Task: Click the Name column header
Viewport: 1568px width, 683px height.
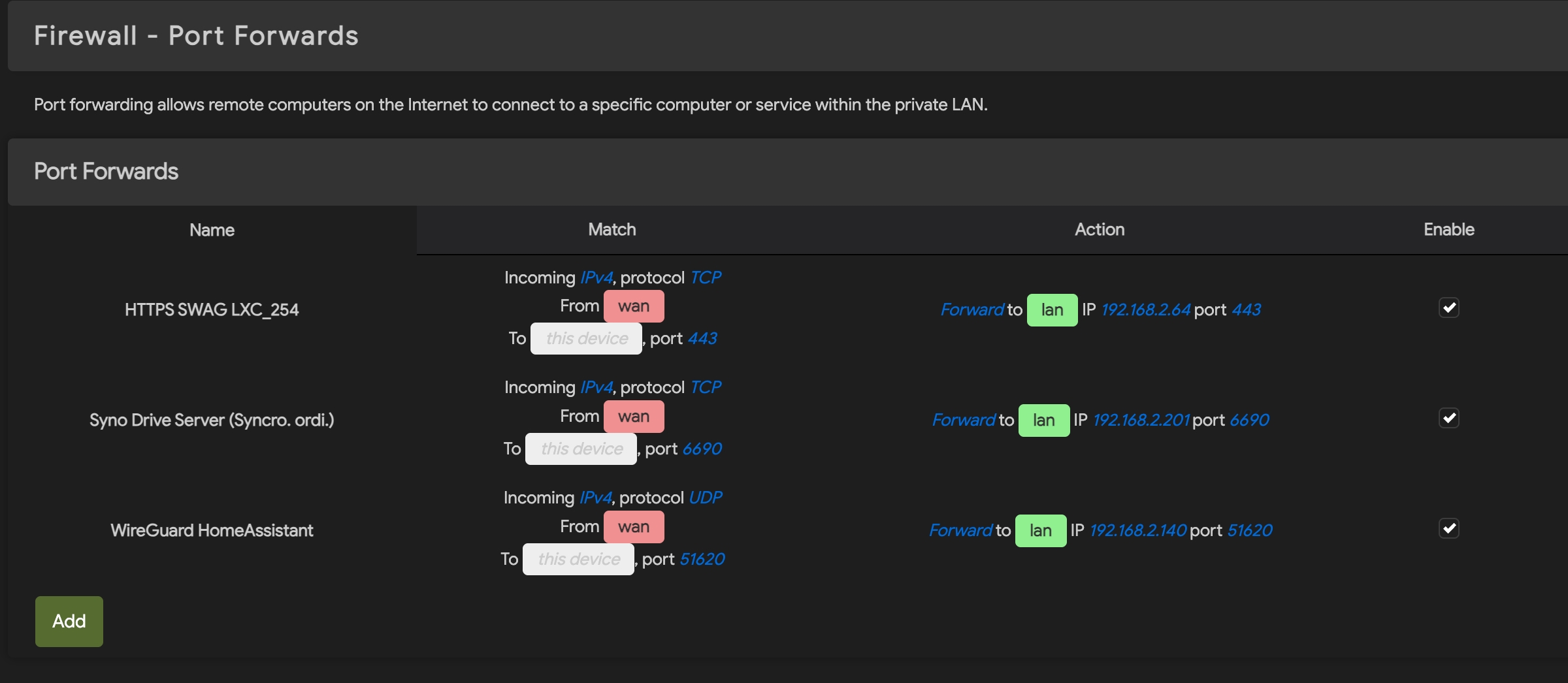Action: click(x=212, y=230)
